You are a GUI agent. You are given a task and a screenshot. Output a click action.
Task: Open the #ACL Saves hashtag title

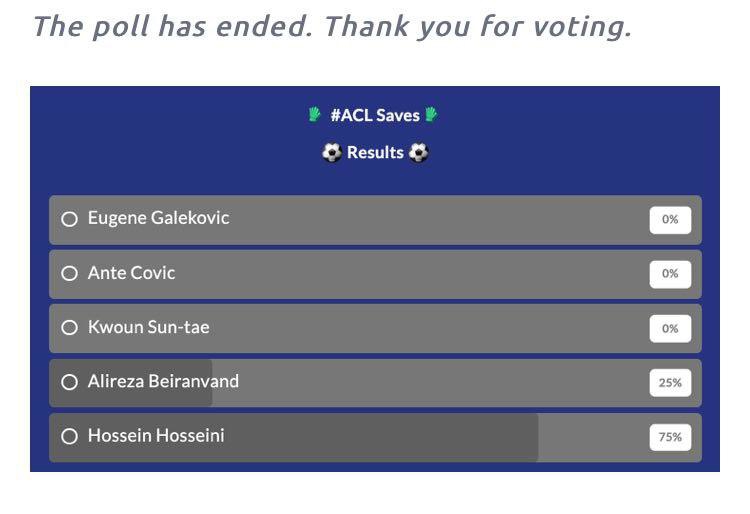[375, 115]
